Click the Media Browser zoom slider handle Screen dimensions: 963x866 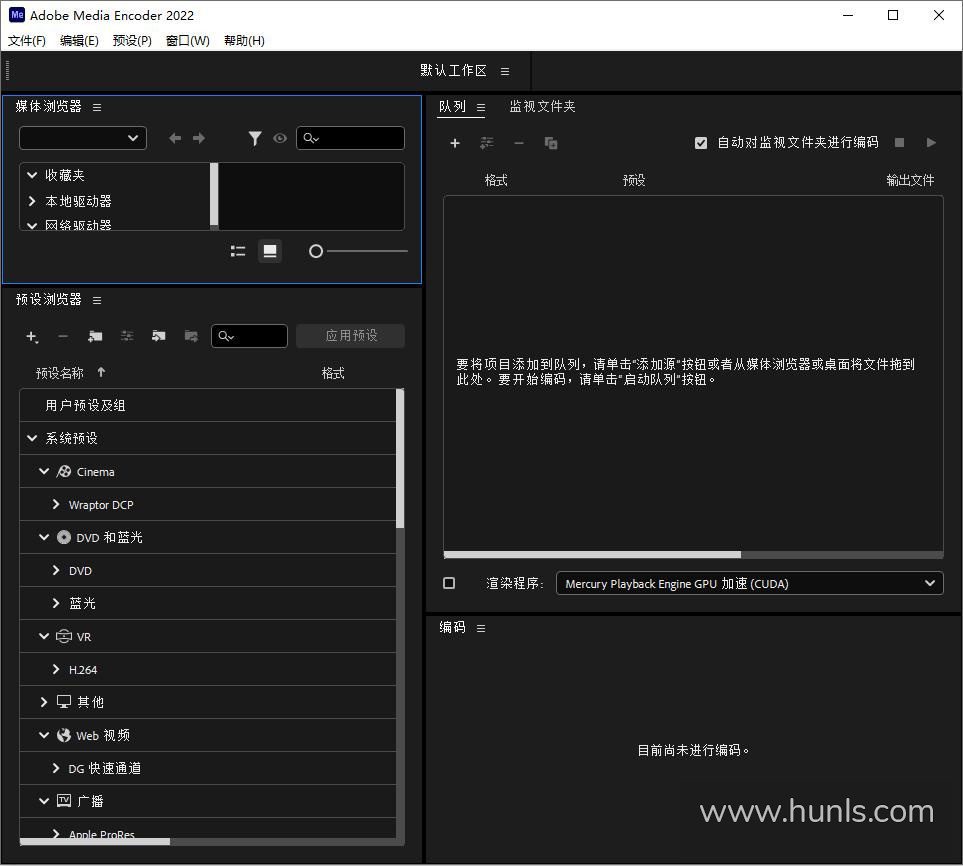click(x=316, y=251)
